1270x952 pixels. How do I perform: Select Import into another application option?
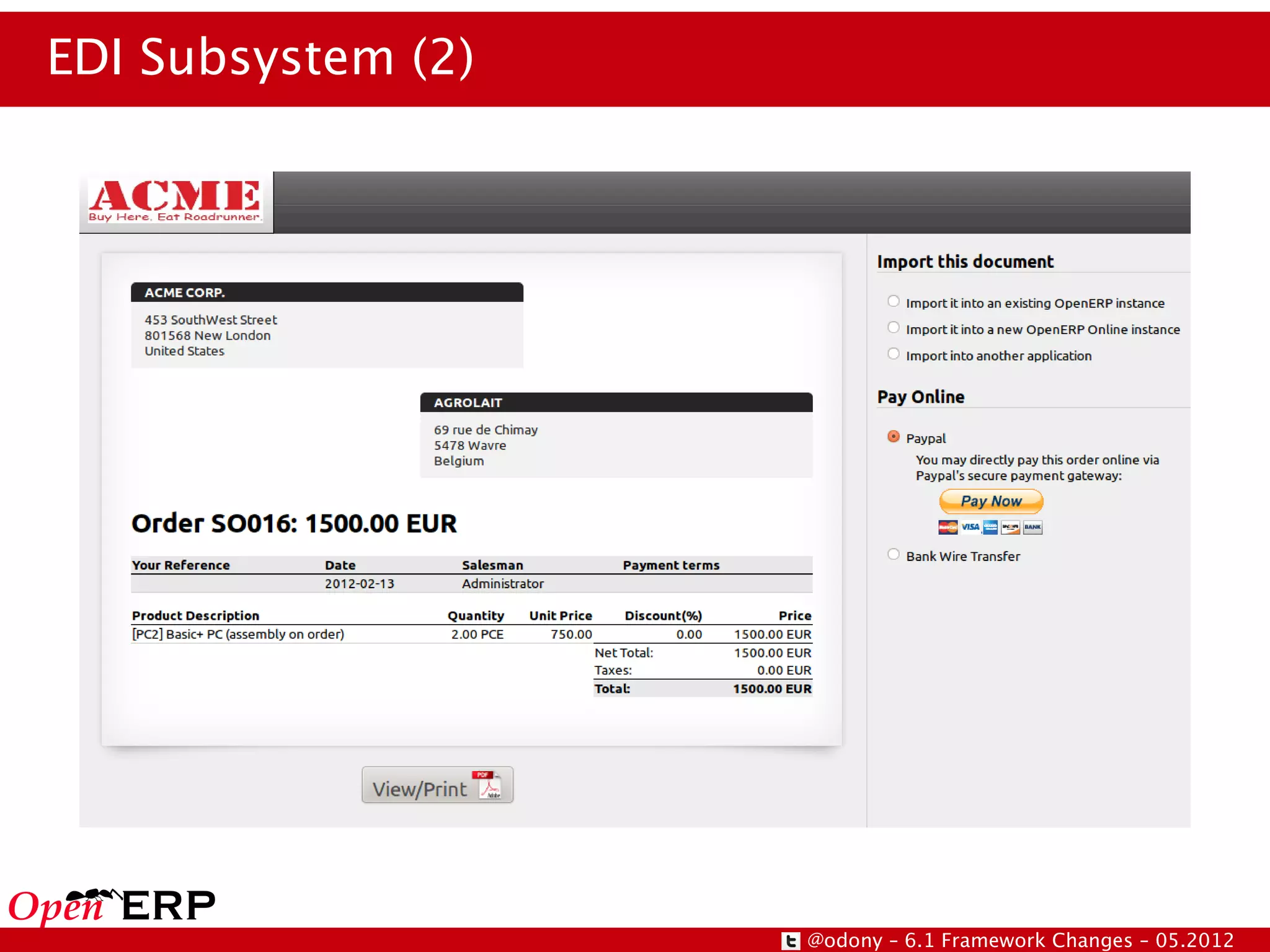pos(894,354)
